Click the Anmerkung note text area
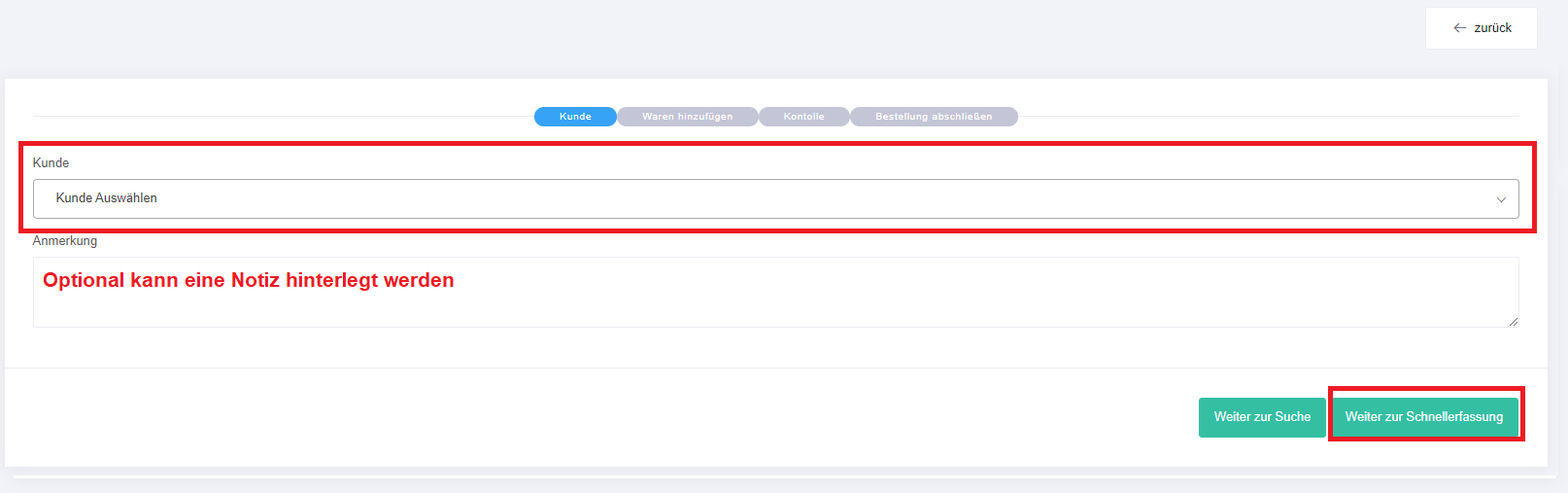1568x493 pixels. click(x=775, y=292)
